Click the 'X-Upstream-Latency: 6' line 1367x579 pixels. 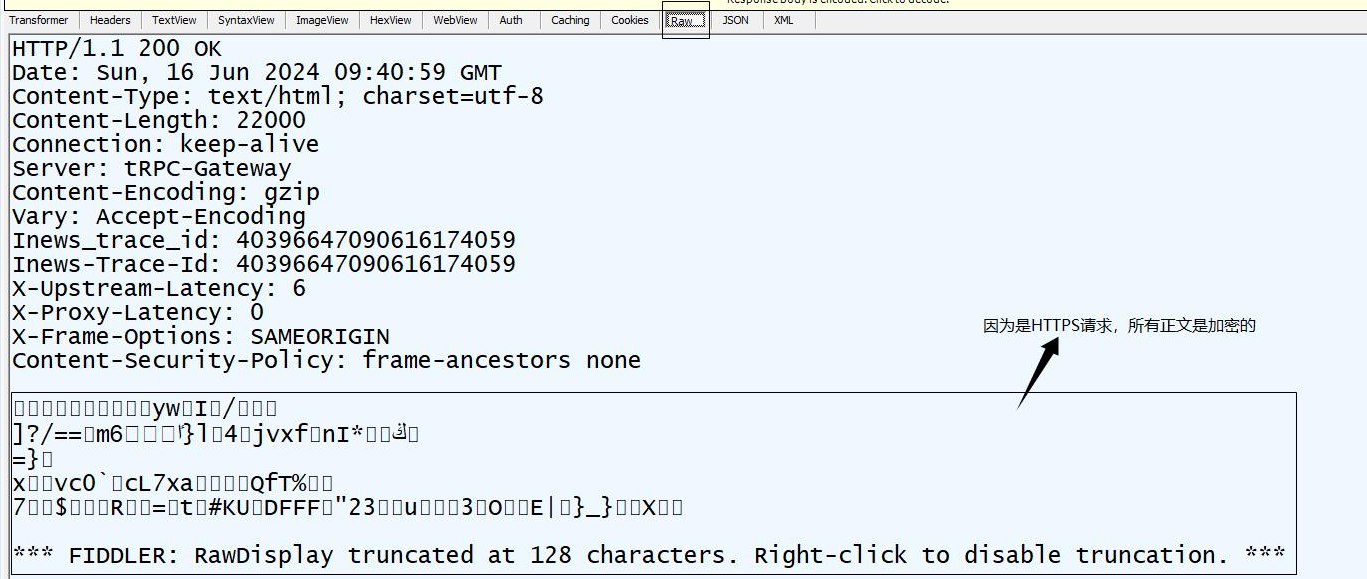[159, 289]
